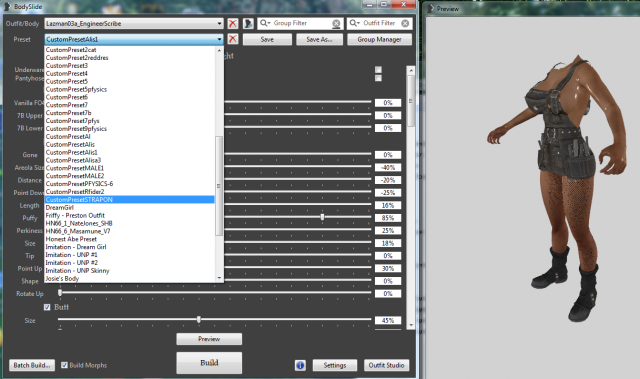Open the blue info about icon

click(x=300, y=365)
